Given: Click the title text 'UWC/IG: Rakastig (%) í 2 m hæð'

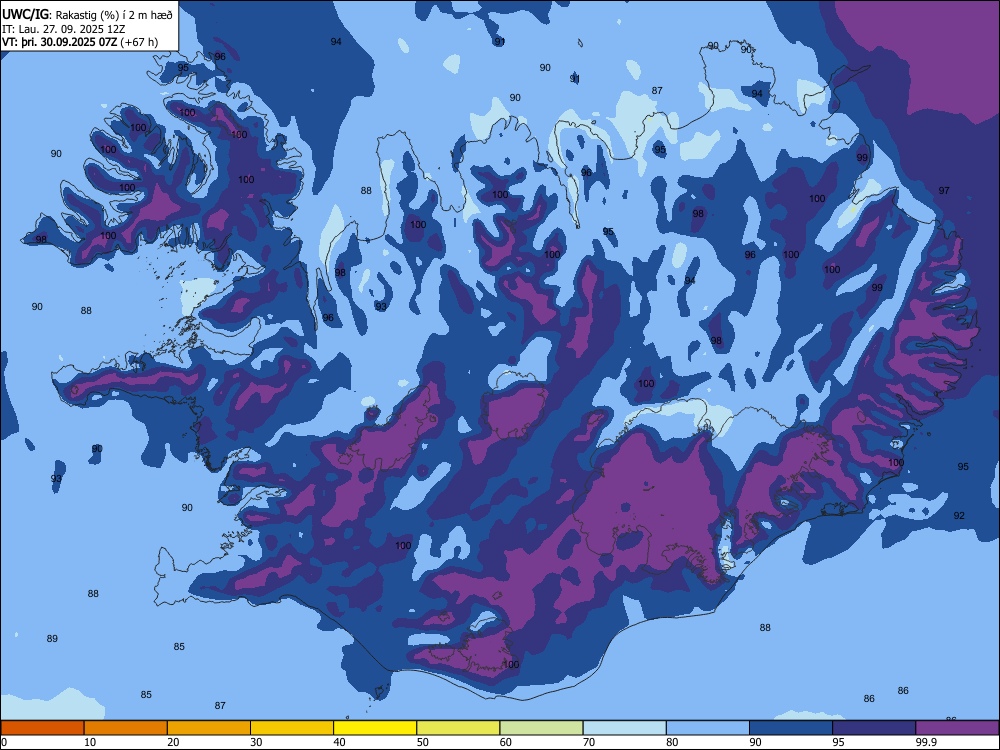Looking at the screenshot, I should click(87, 15).
